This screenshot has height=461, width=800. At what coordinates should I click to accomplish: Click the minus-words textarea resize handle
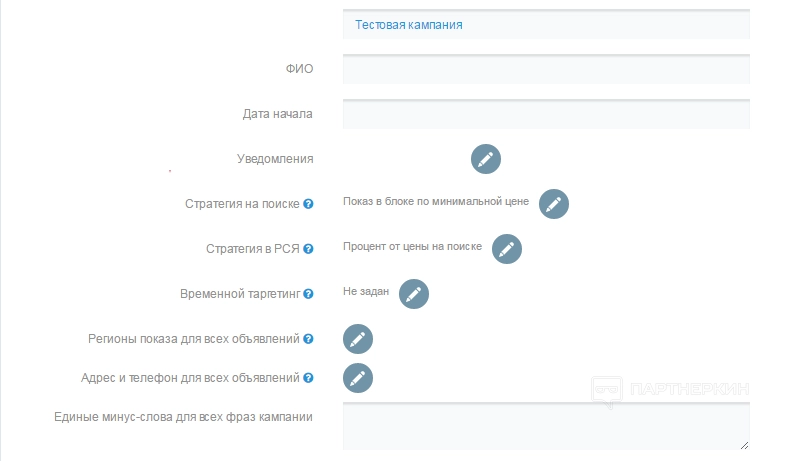pyautogui.click(x=744, y=445)
